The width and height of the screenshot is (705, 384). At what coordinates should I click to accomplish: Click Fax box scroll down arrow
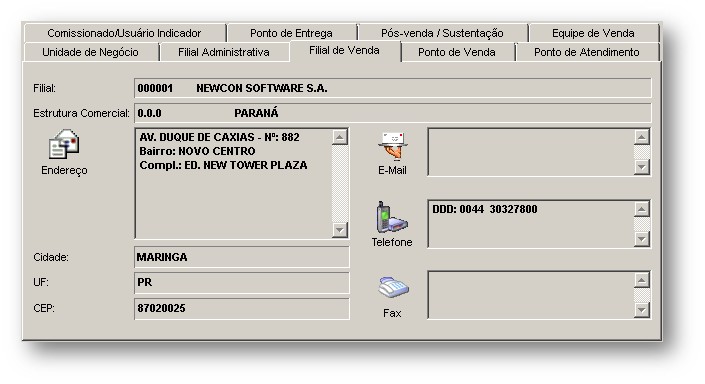click(642, 310)
